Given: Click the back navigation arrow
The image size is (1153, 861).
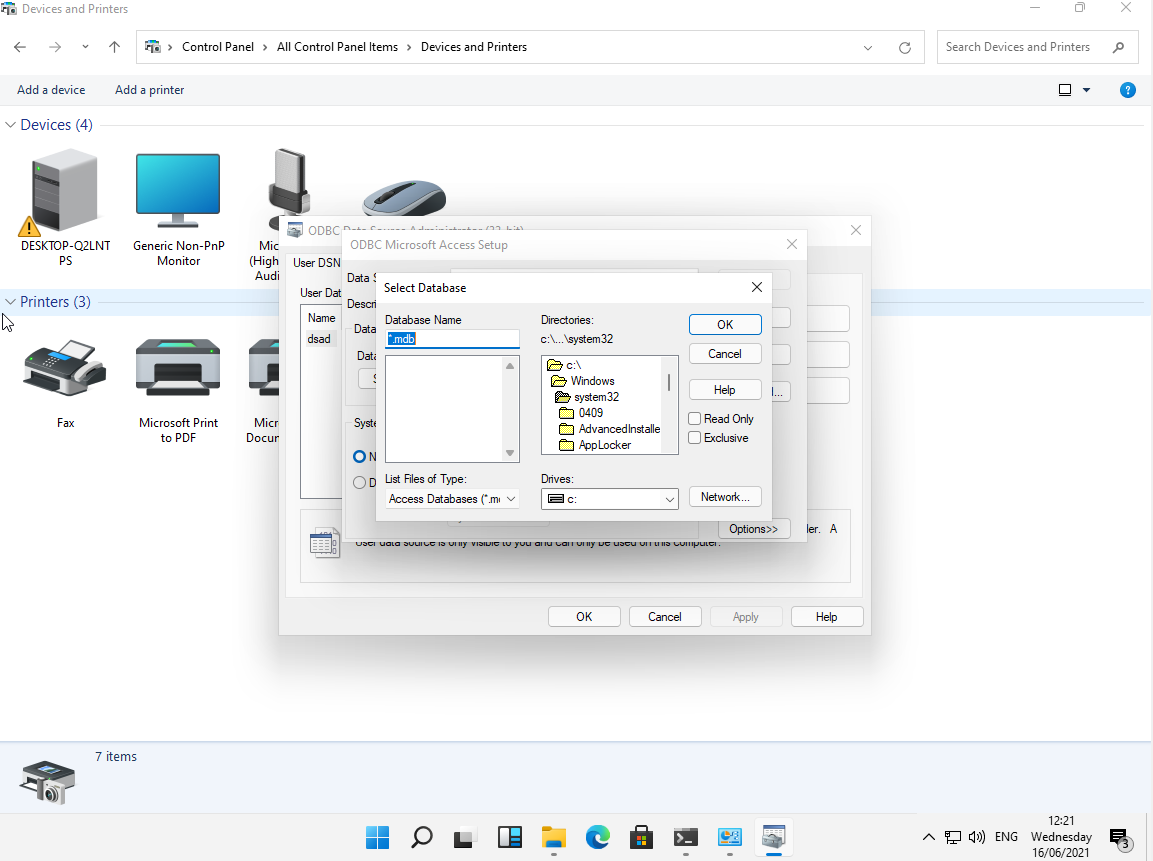Looking at the screenshot, I should pos(20,47).
